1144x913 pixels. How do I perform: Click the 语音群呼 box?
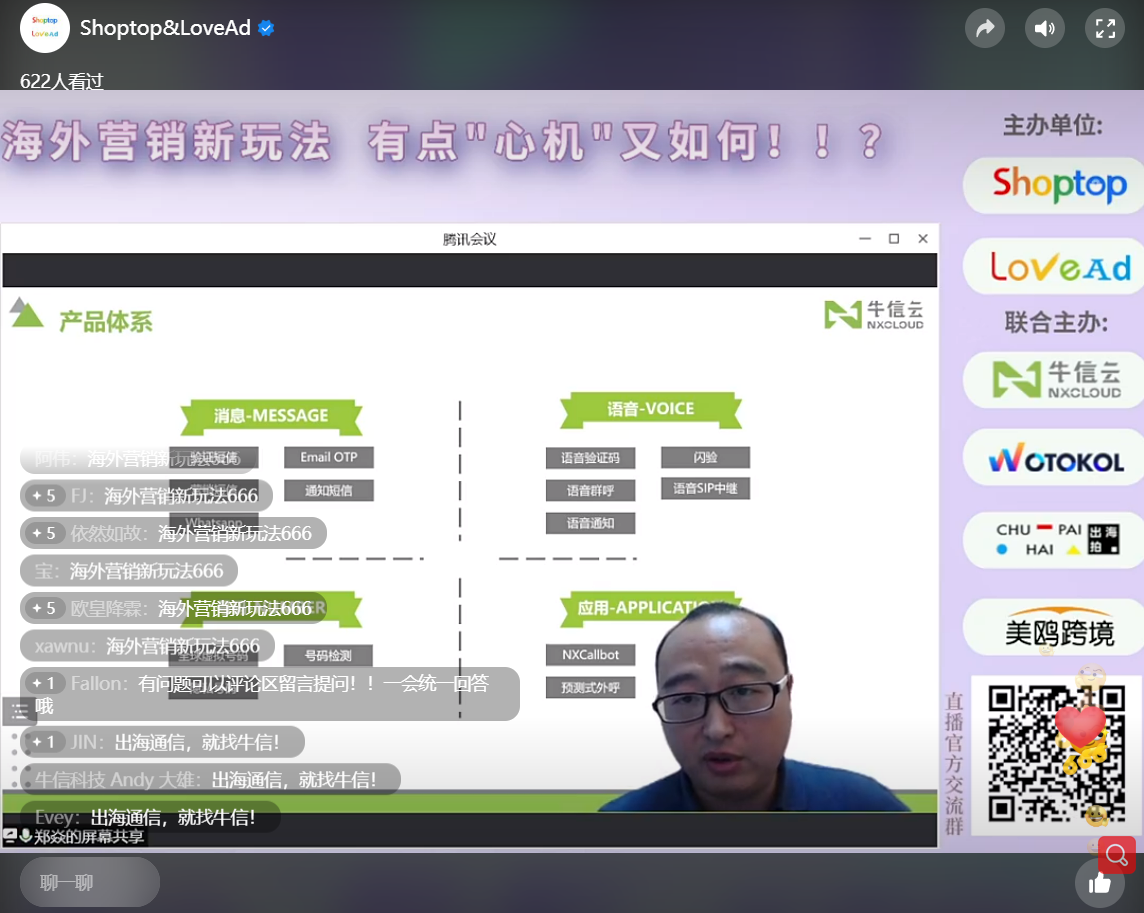[x=590, y=490]
